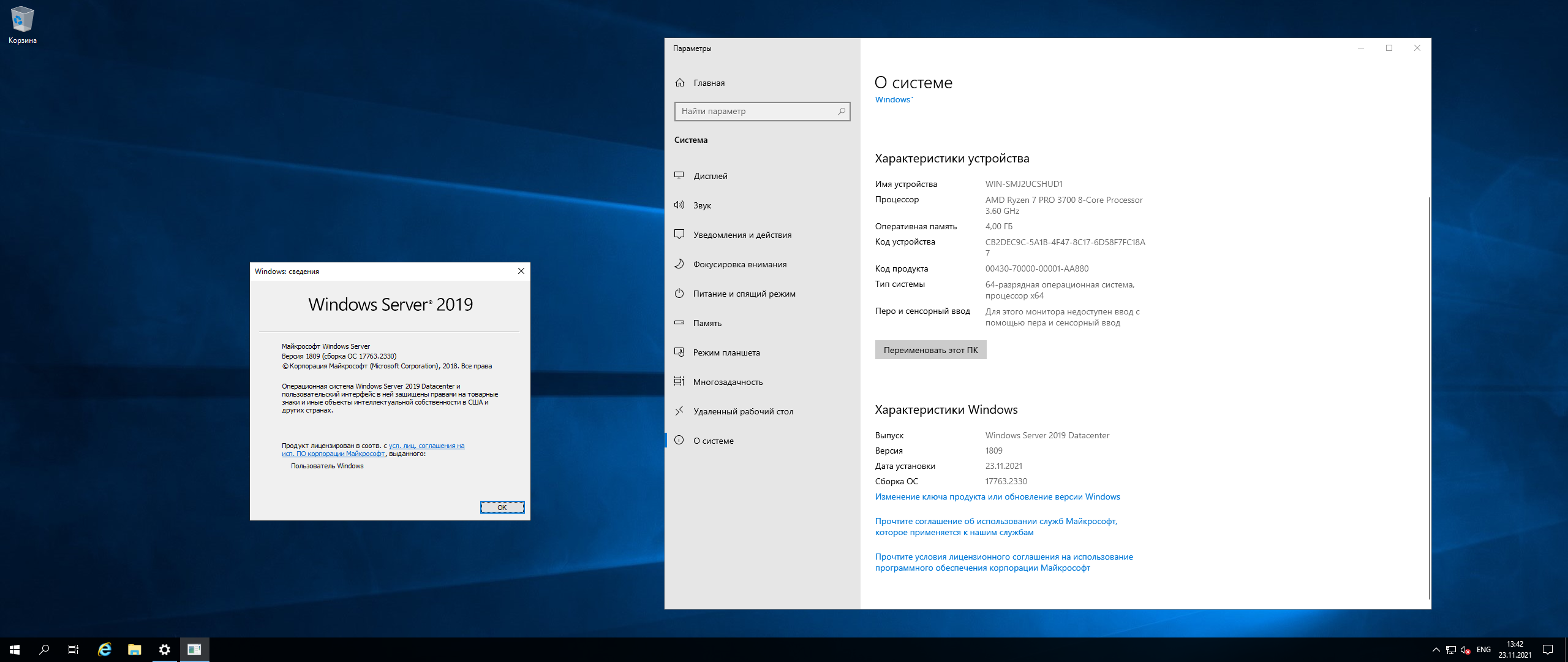Open Дисплей settings page
Viewport: 1568px width, 662px height.
[x=763, y=176]
